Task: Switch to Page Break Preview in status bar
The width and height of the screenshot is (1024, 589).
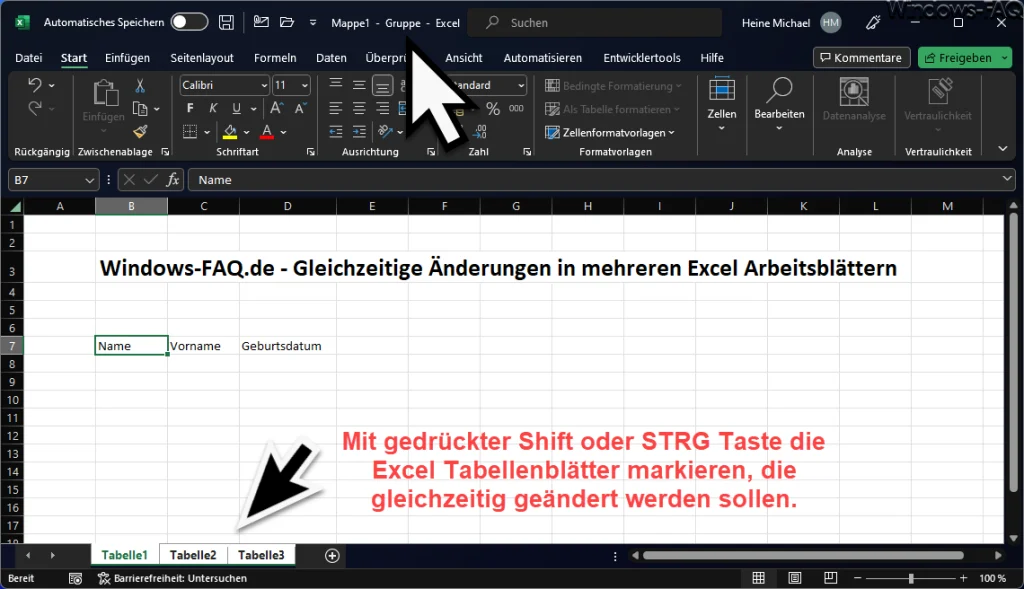Action: [x=830, y=578]
